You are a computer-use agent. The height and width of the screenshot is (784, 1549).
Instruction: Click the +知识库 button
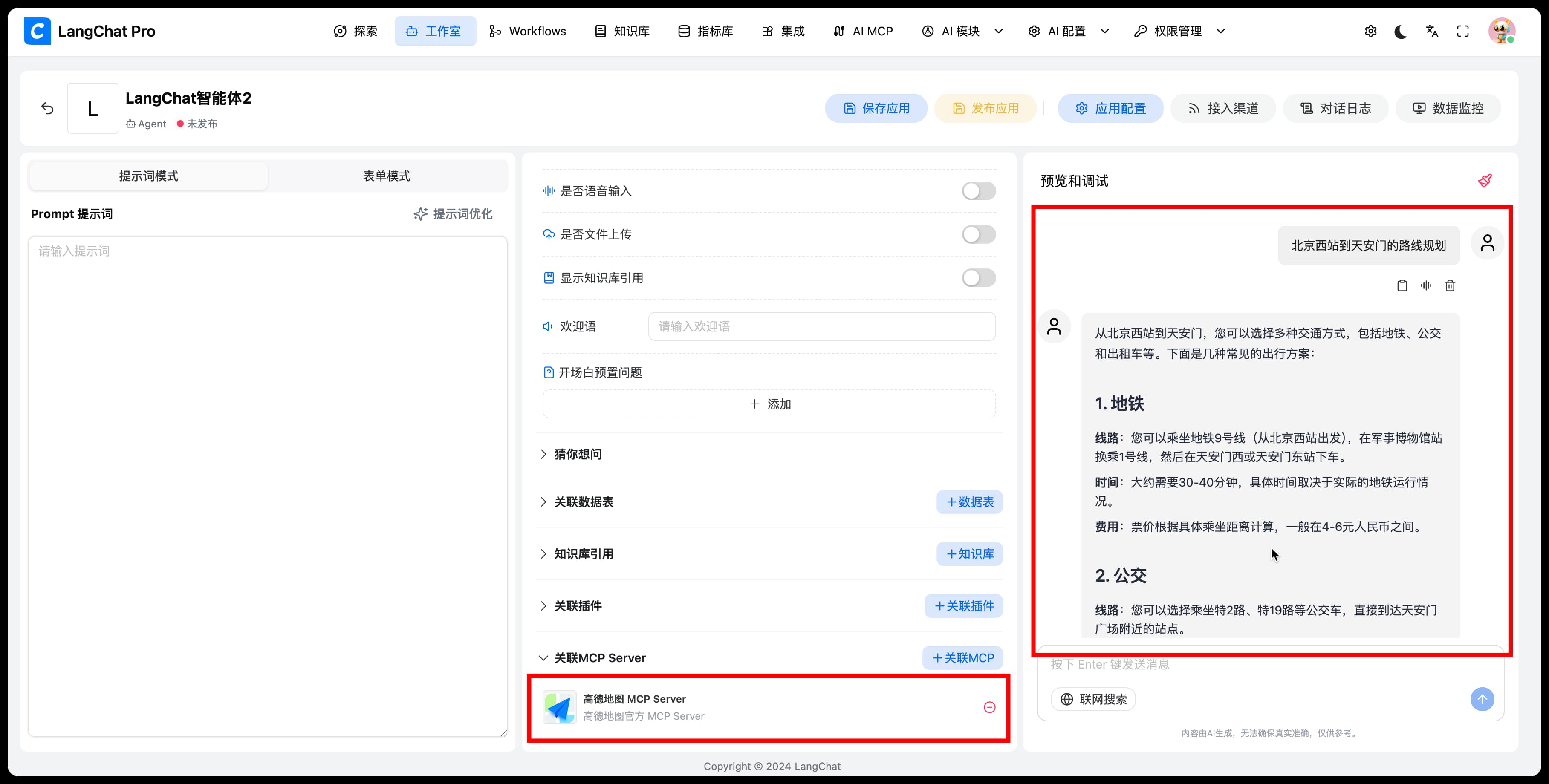[x=969, y=554]
